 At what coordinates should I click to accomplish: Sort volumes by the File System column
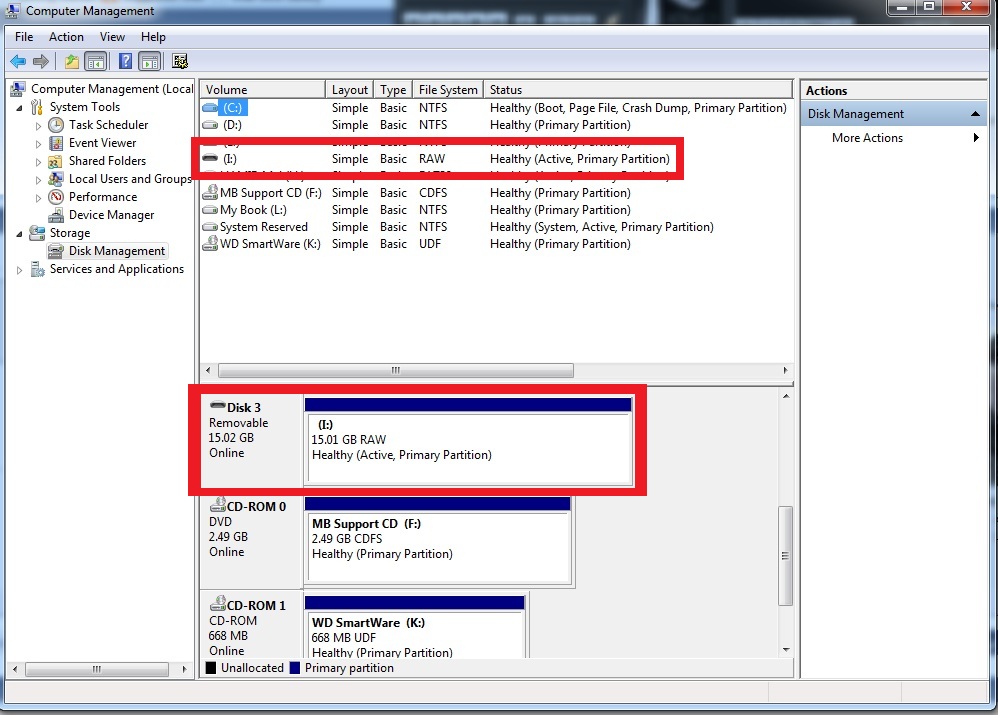(x=447, y=90)
